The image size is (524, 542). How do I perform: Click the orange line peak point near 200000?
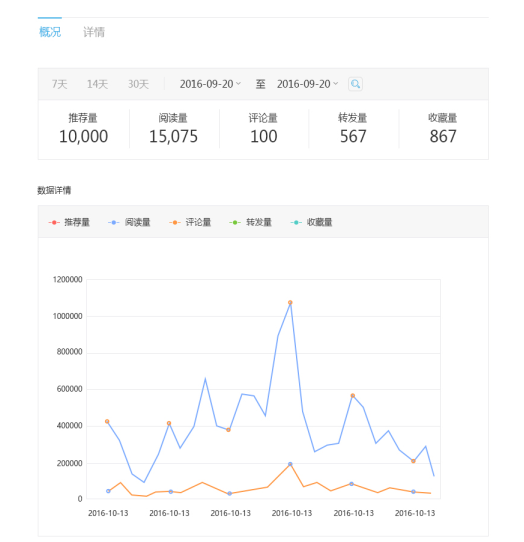pyautogui.click(x=290, y=464)
